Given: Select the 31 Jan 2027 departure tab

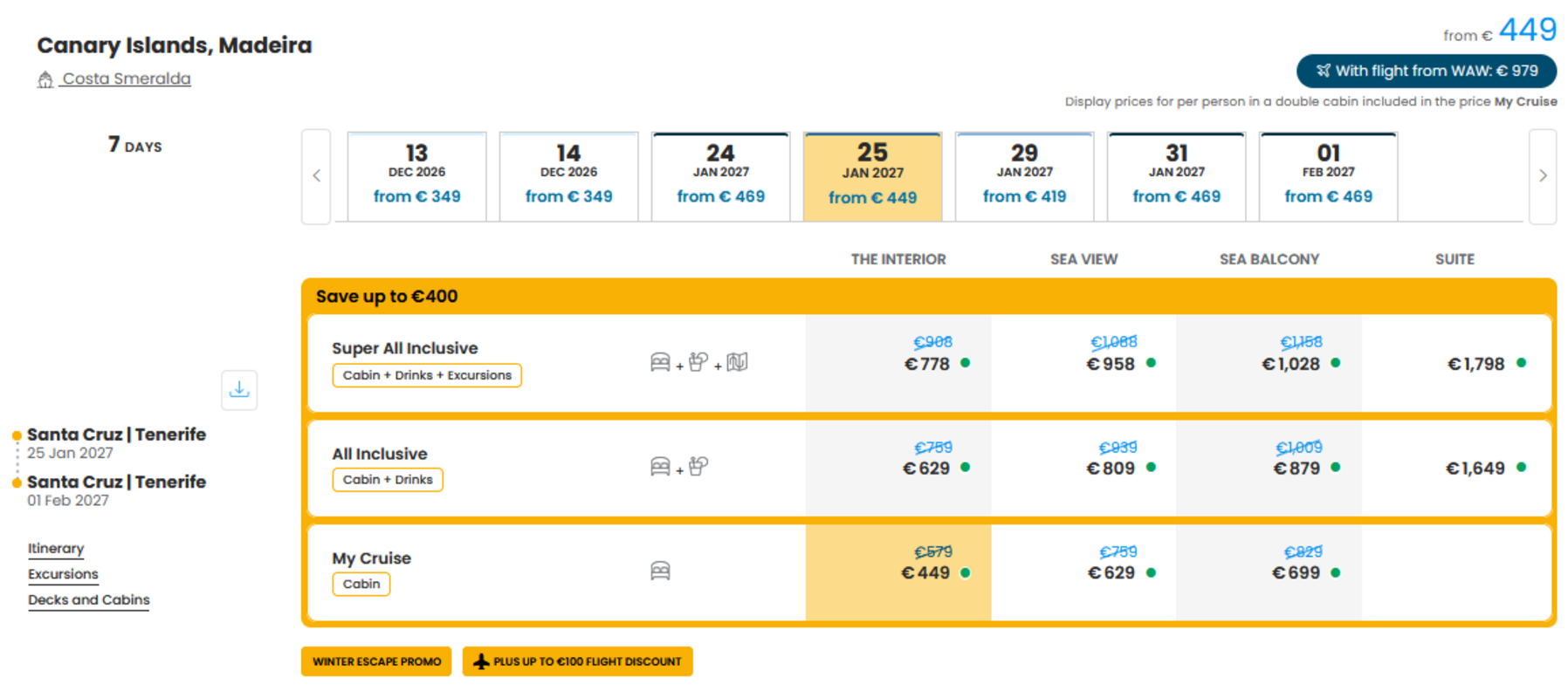Looking at the screenshot, I should coord(1177,177).
